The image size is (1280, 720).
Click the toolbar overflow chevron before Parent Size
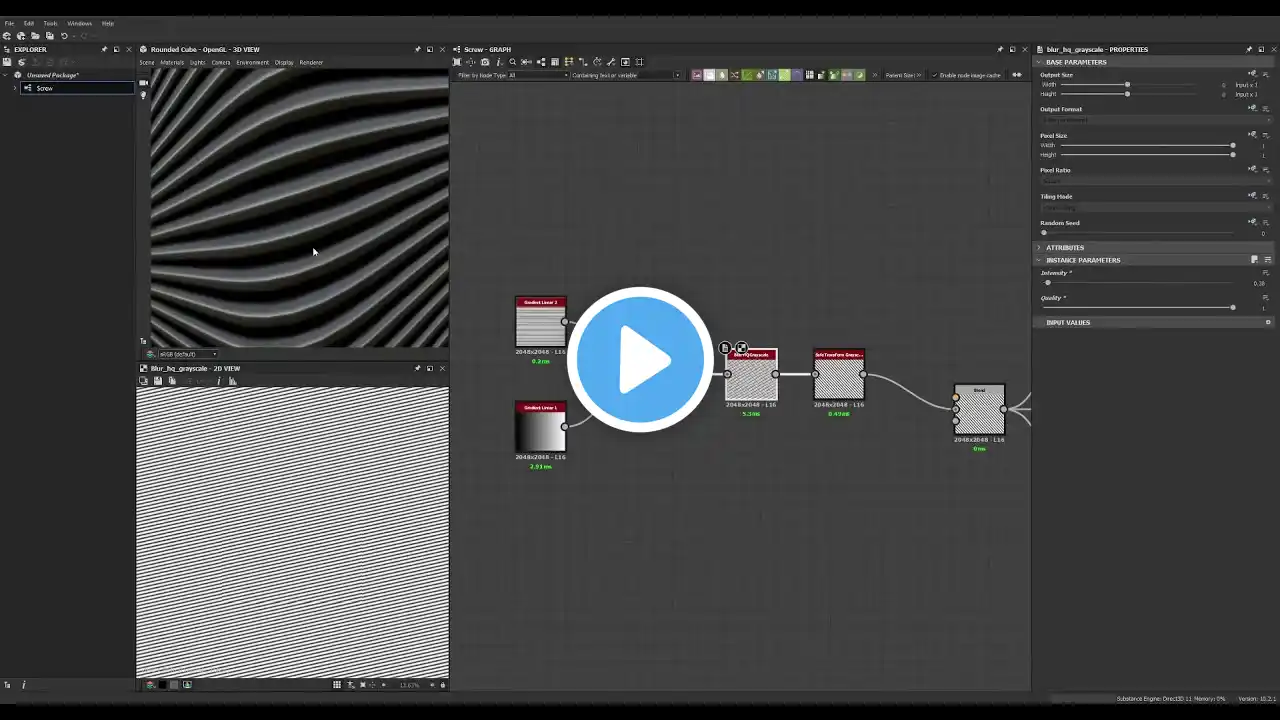(874, 75)
